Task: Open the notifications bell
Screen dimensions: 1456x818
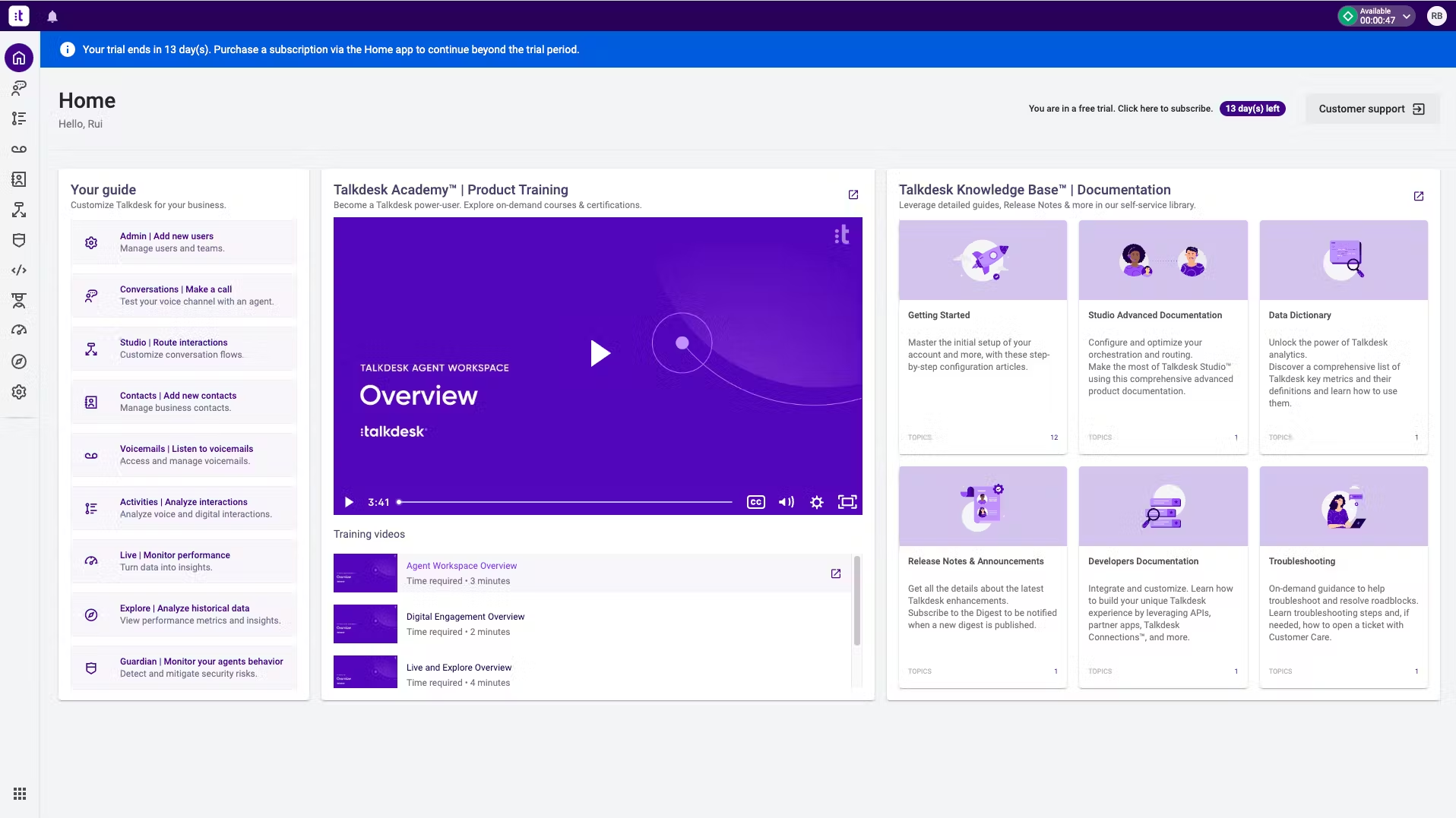Action: (x=52, y=16)
